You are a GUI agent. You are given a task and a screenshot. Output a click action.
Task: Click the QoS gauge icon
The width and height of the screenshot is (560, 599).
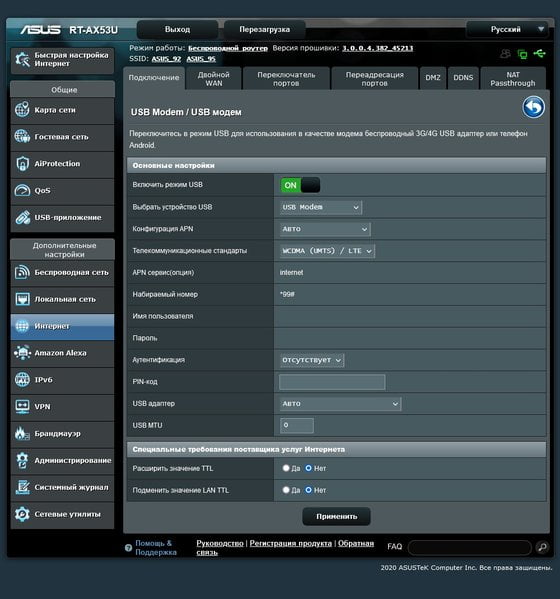22,190
